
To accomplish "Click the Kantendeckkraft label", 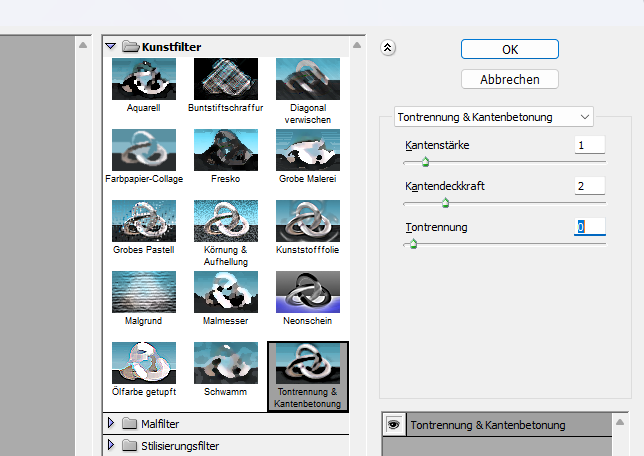I will (x=445, y=186).
